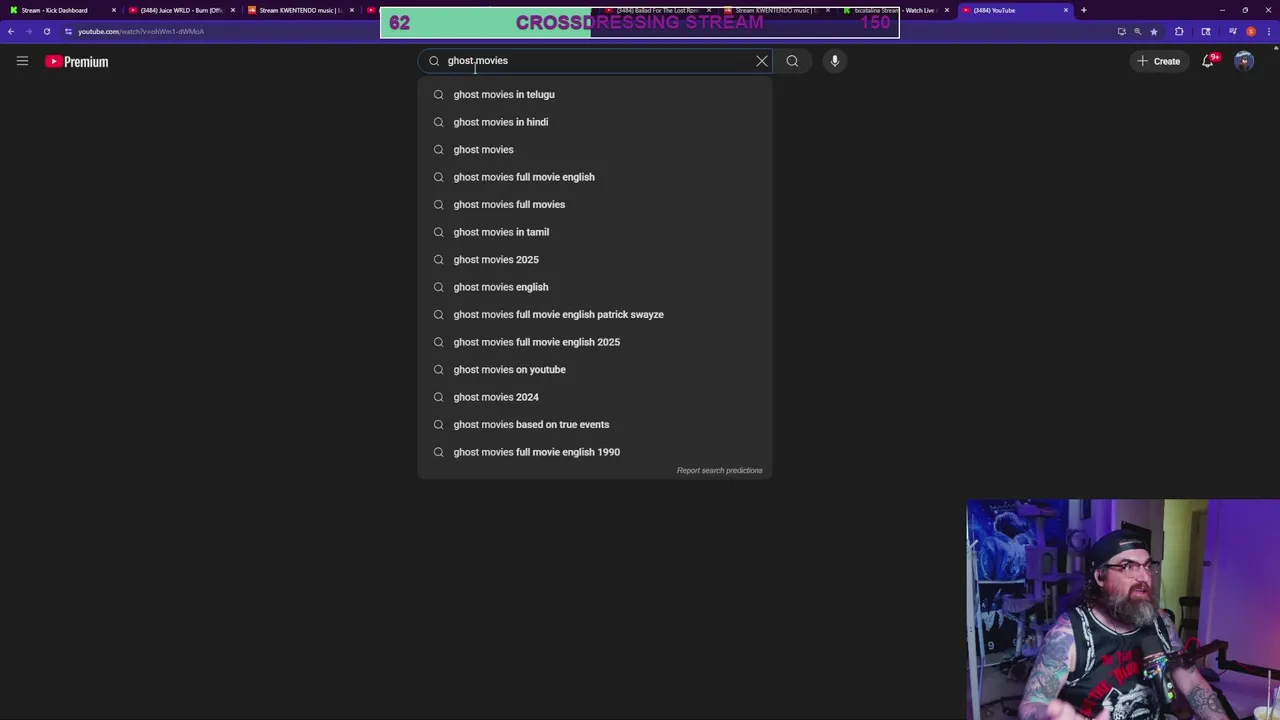
Task: Pick ghost movies full movie english suggestion
Action: coord(595,177)
